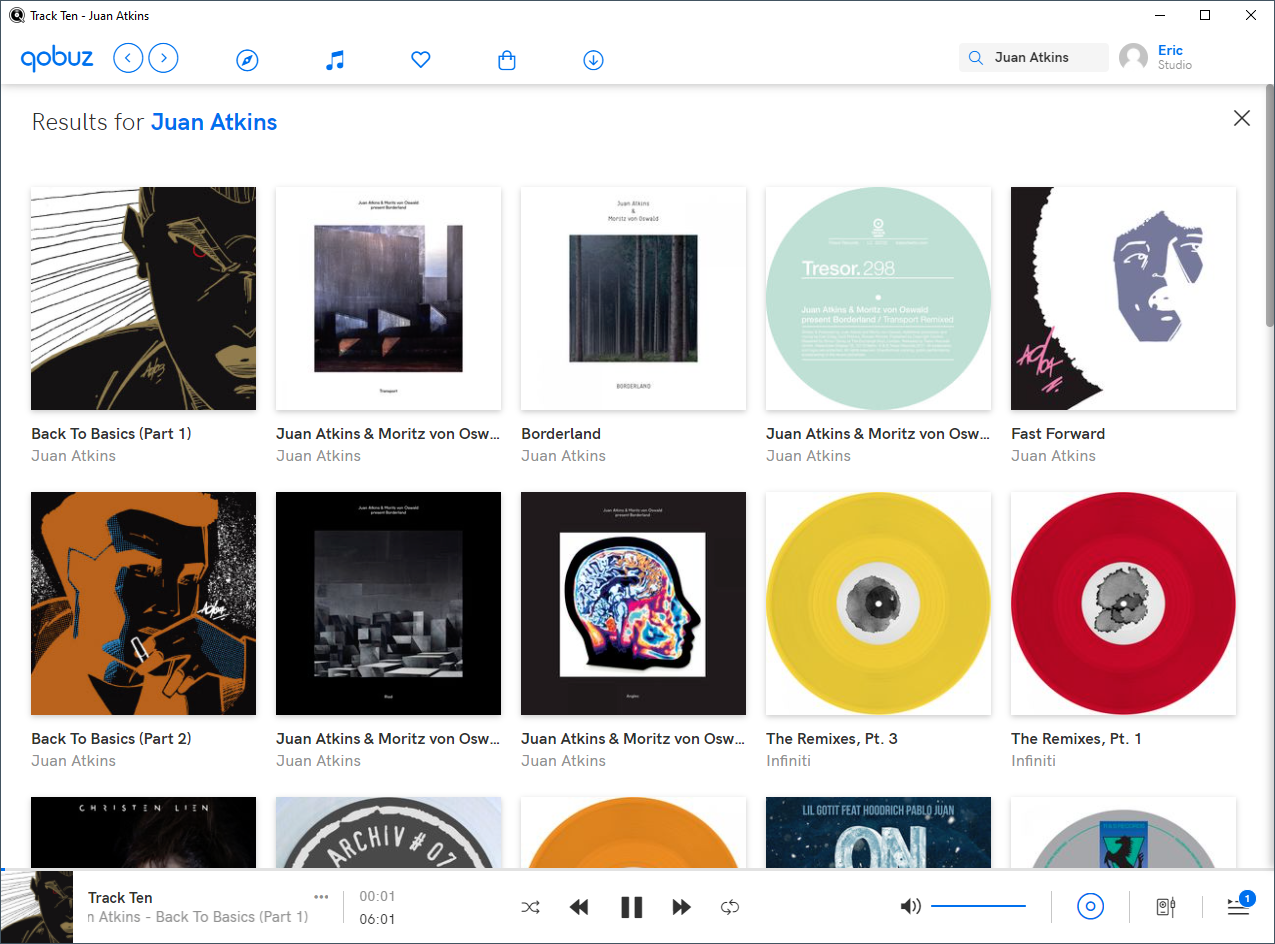Open the audio output device icon
This screenshot has height=944, width=1275.
(x=1165, y=907)
